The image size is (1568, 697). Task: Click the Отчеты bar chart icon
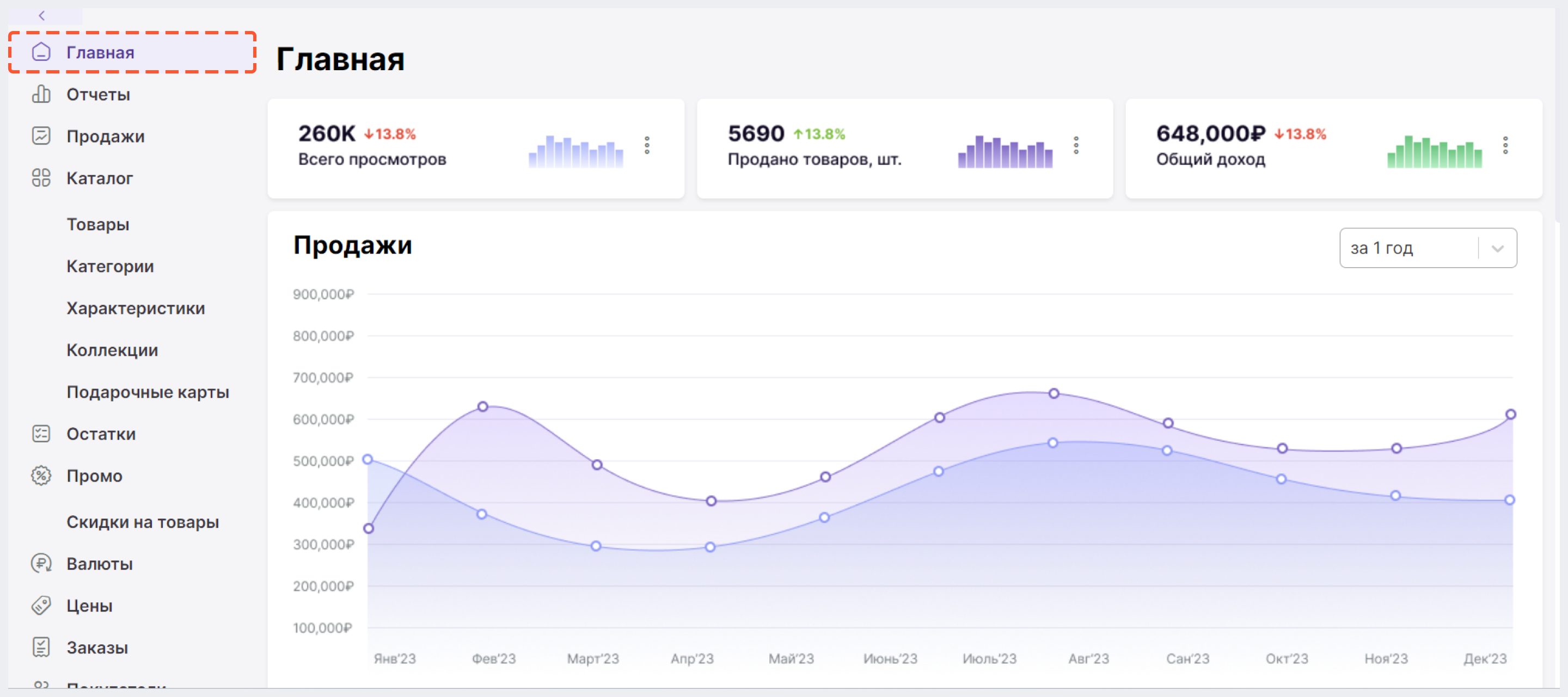pos(41,94)
